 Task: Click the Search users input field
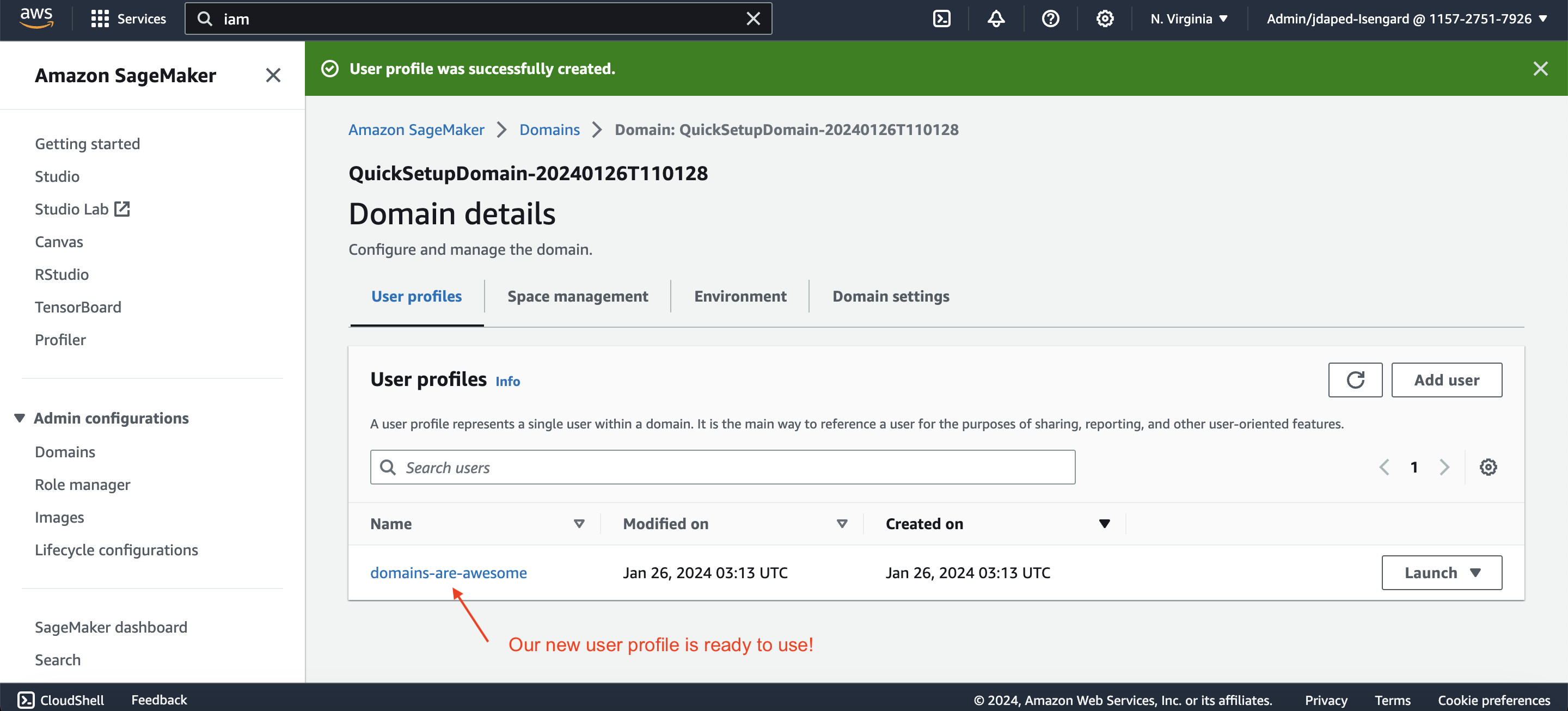pos(722,467)
